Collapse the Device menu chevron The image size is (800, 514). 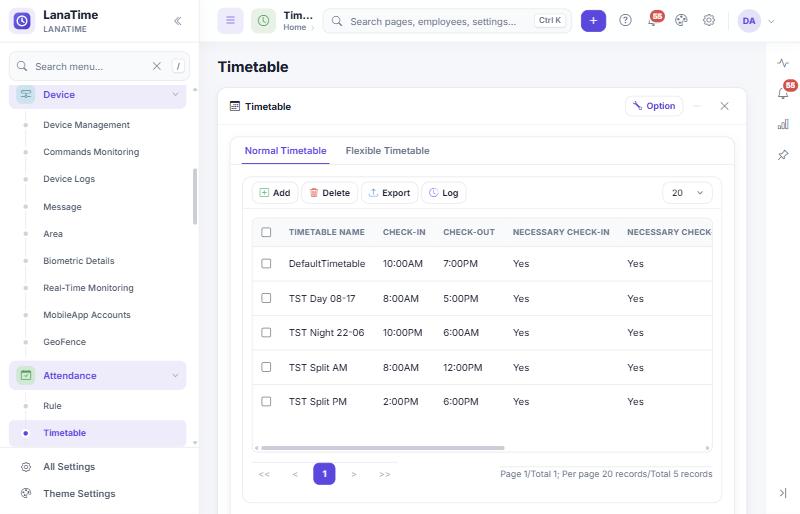175,94
